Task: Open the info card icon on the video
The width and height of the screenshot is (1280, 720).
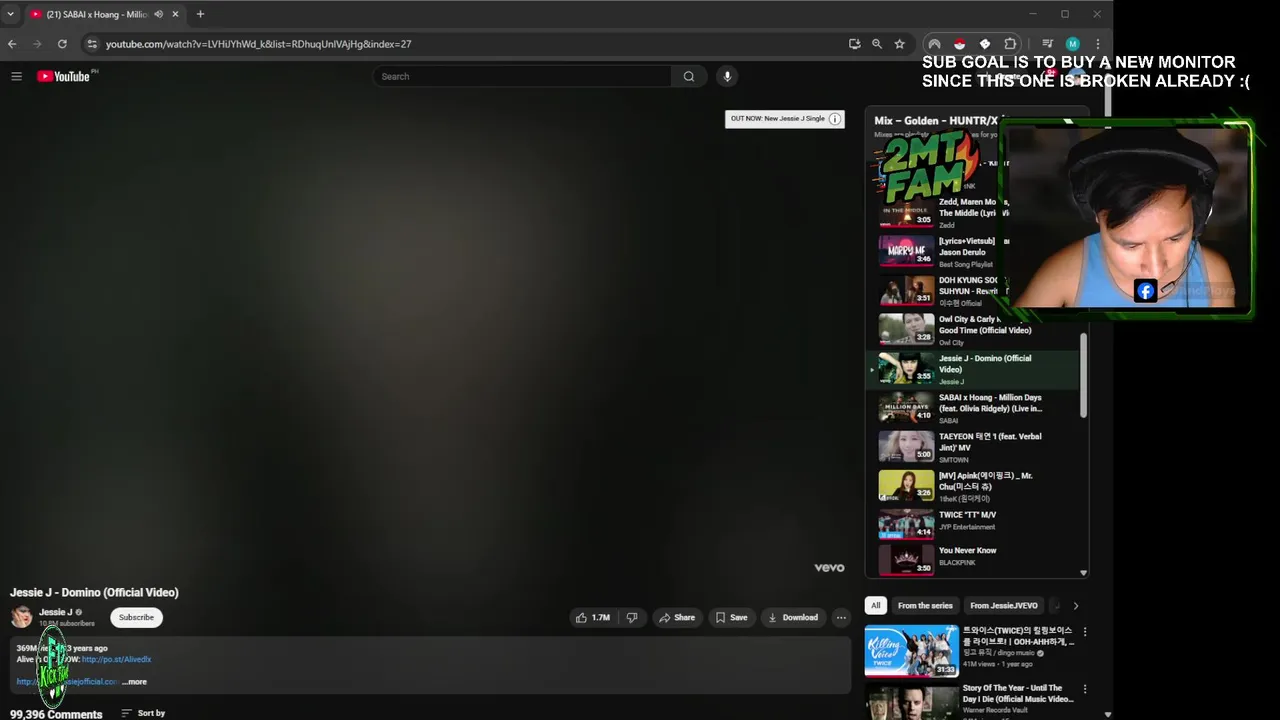Action: [x=835, y=119]
